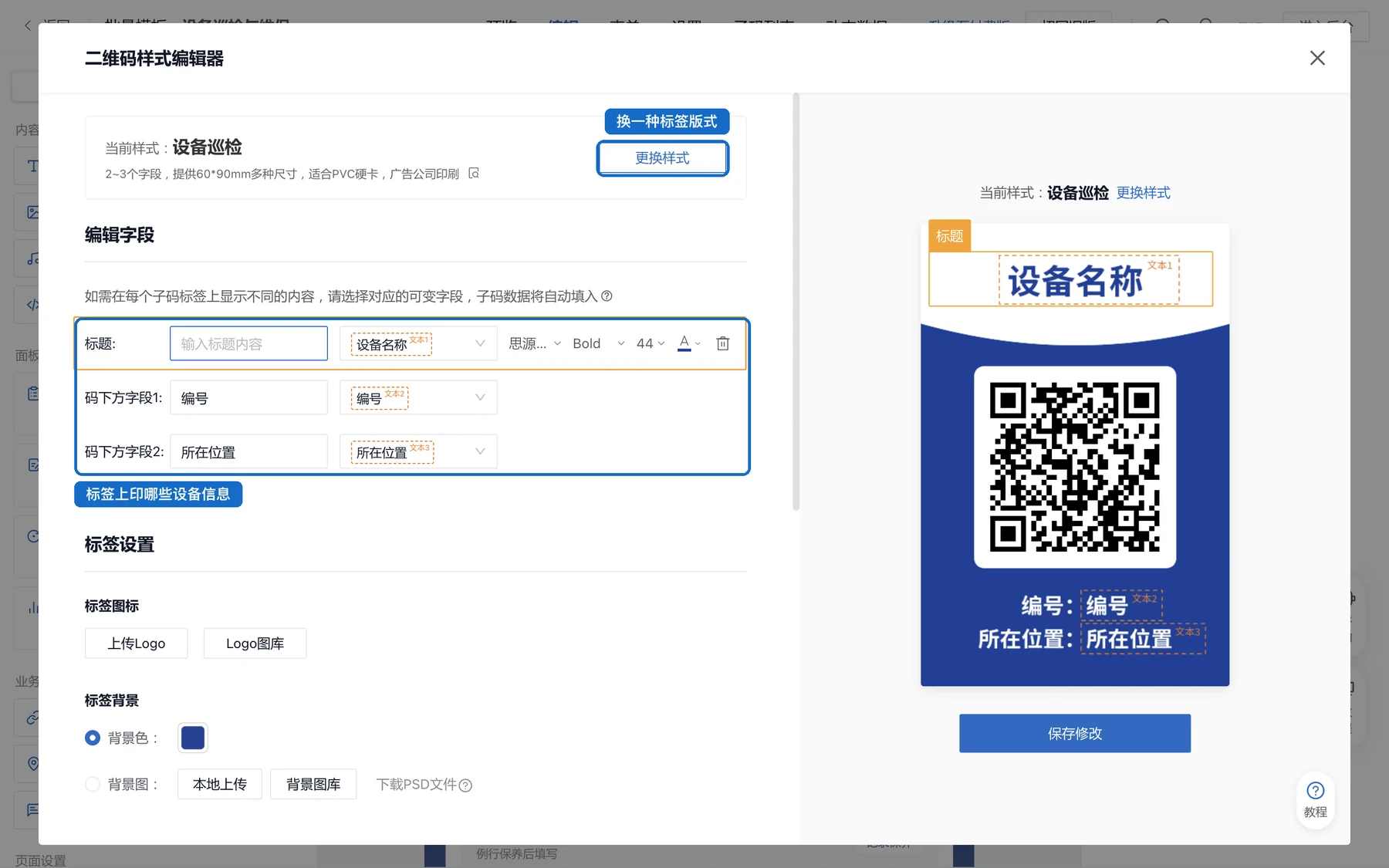Select the 所在位置 文本3 placeholder in preview
The width and height of the screenshot is (1389, 868).
[x=1143, y=639]
